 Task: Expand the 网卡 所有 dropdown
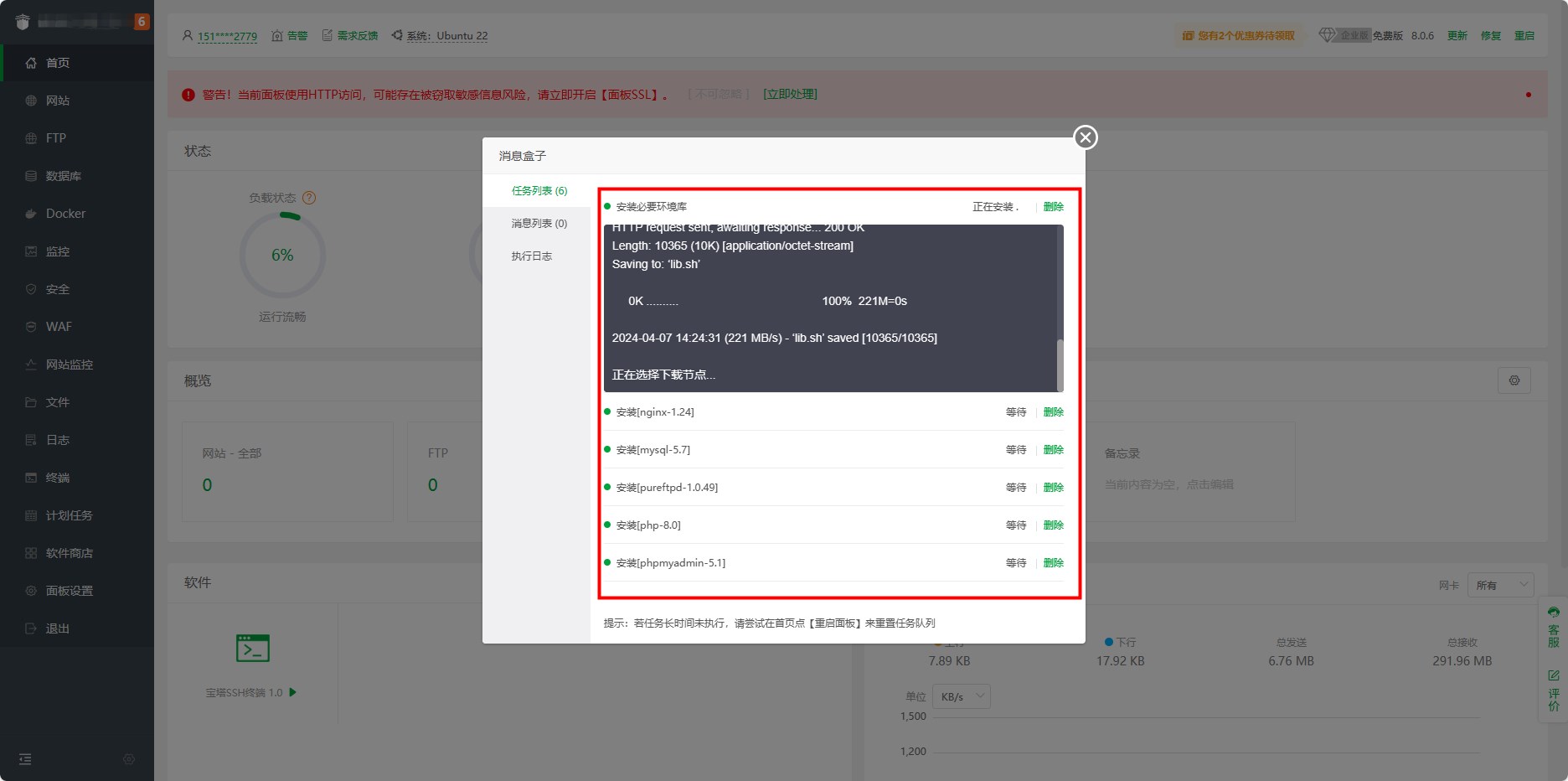1501,585
